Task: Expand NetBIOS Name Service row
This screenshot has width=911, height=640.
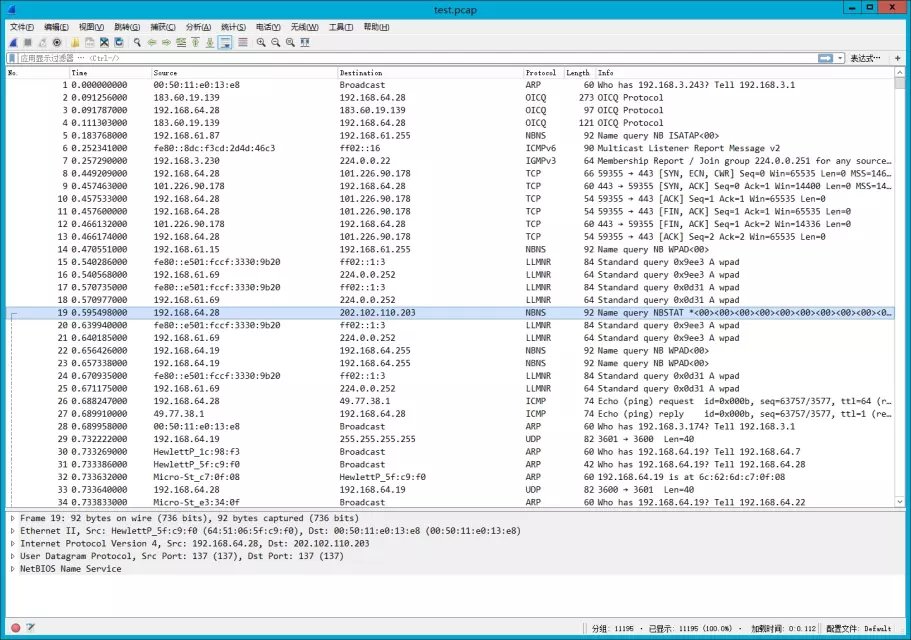Action: point(13,569)
